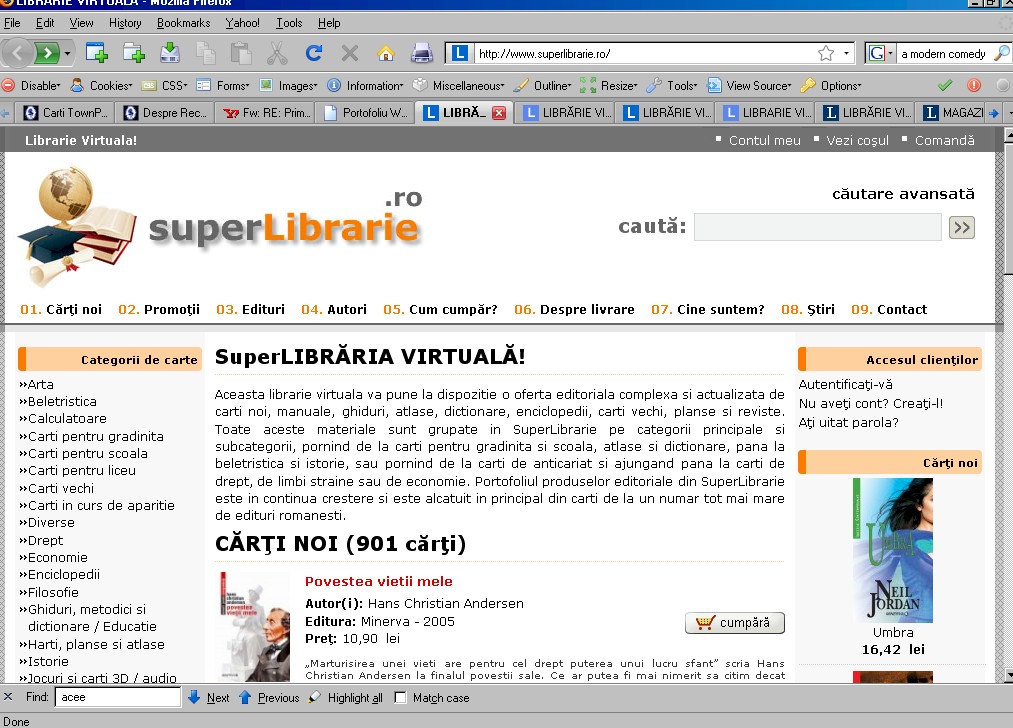Click the Cut scissors icon

click(277, 53)
